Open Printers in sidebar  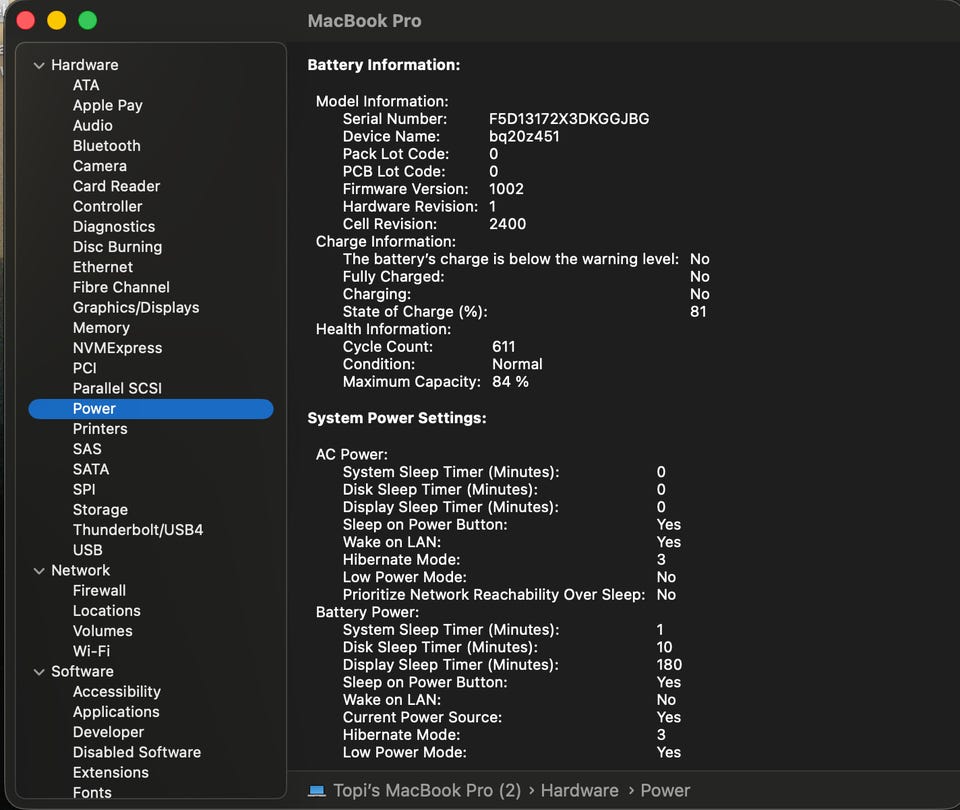click(x=100, y=429)
